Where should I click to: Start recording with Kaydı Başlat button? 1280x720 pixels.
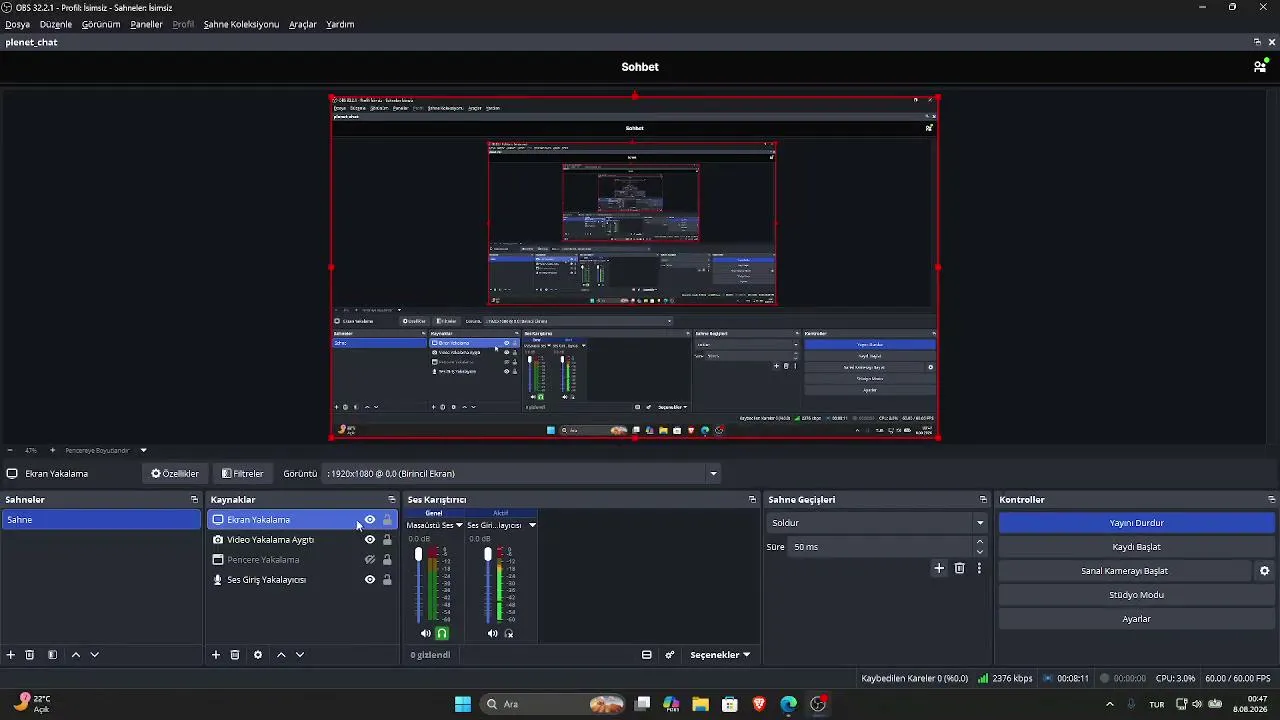tap(1137, 547)
